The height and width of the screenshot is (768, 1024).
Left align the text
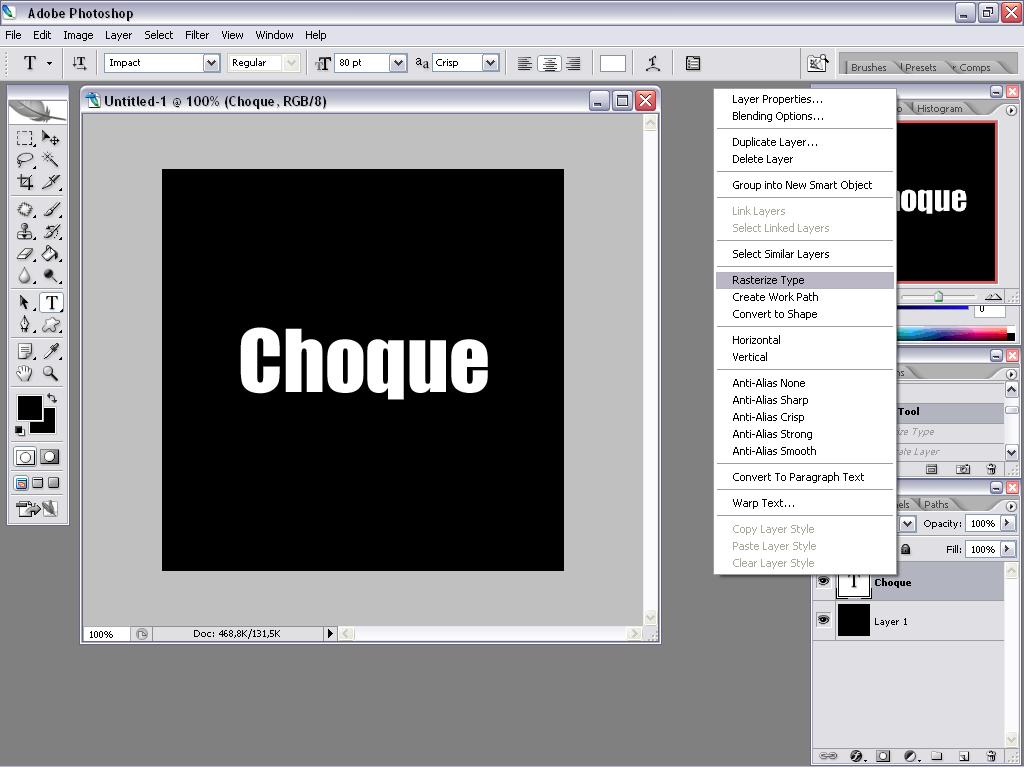point(524,63)
